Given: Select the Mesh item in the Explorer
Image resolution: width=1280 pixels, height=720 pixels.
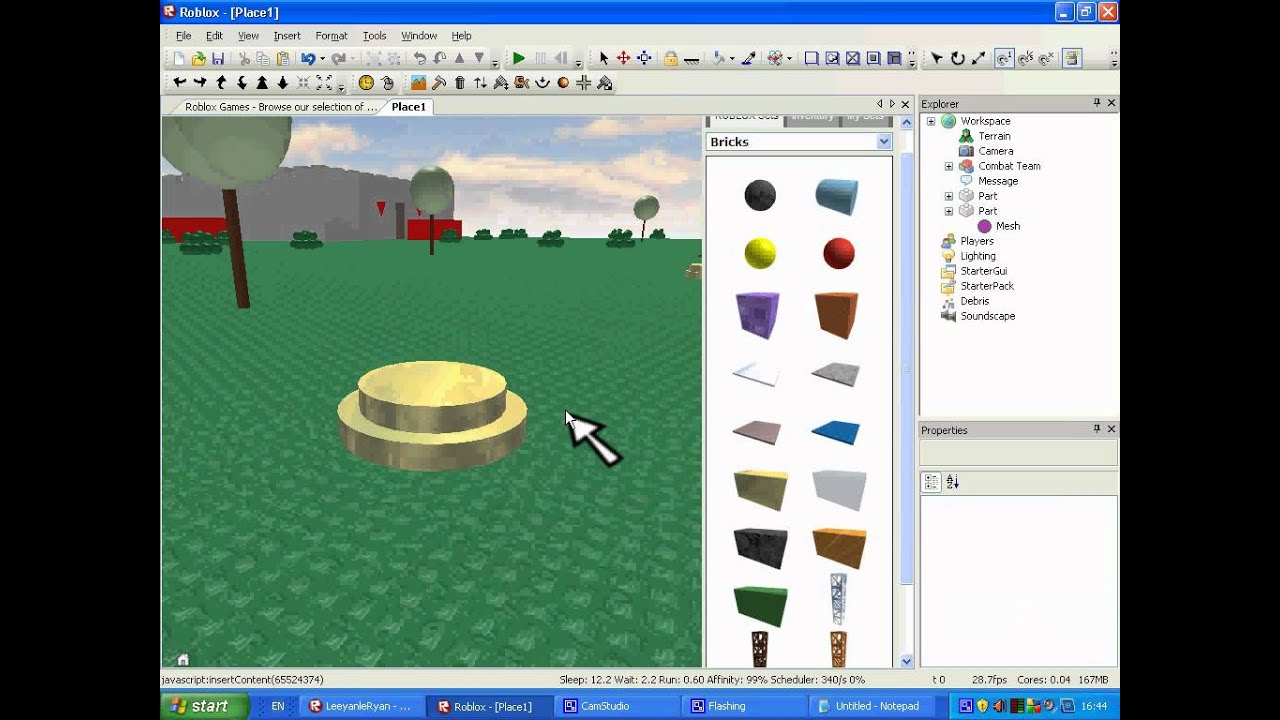Looking at the screenshot, I should [x=1008, y=226].
